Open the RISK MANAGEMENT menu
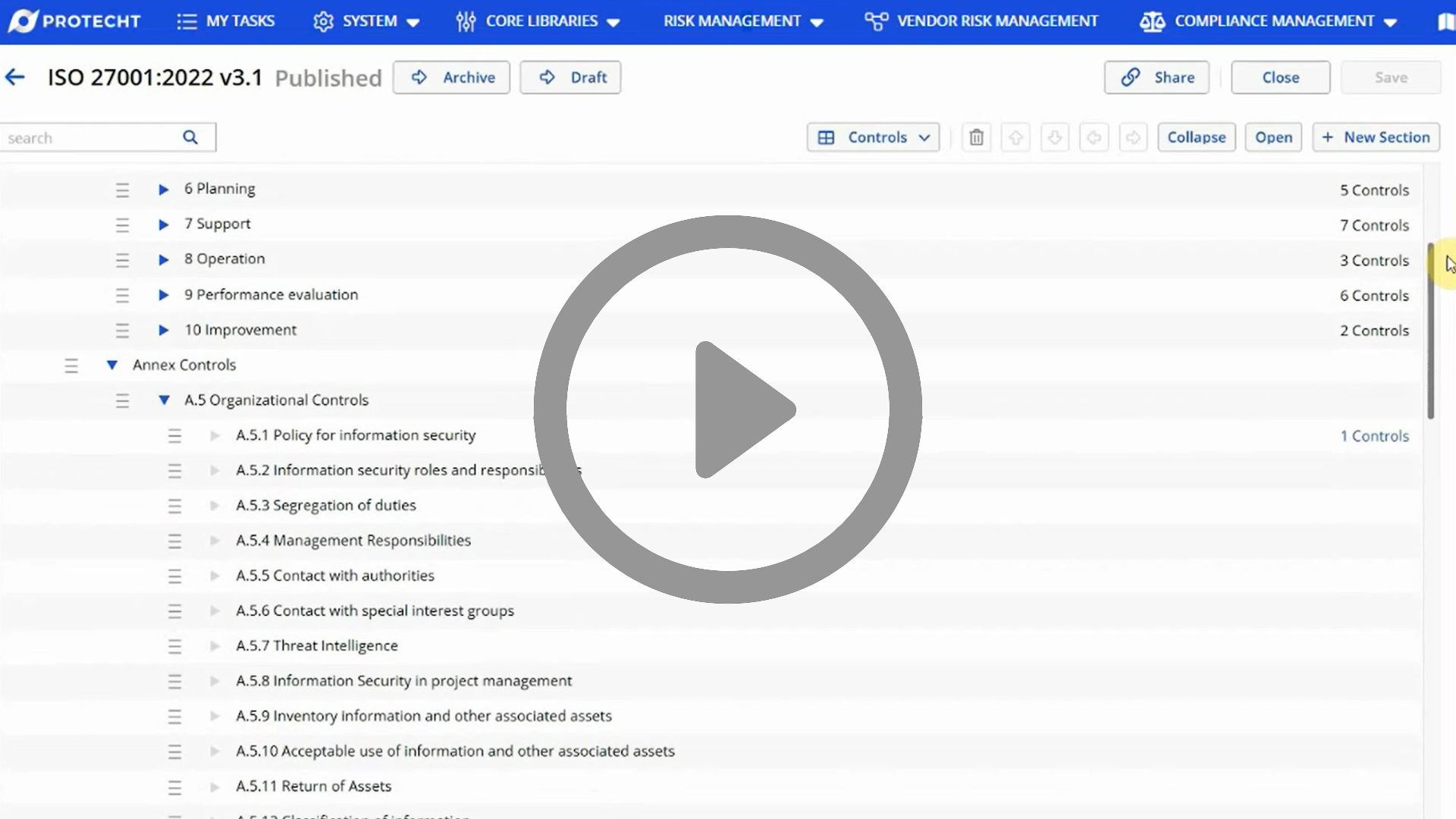The image size is (1456, 819). 742,21
